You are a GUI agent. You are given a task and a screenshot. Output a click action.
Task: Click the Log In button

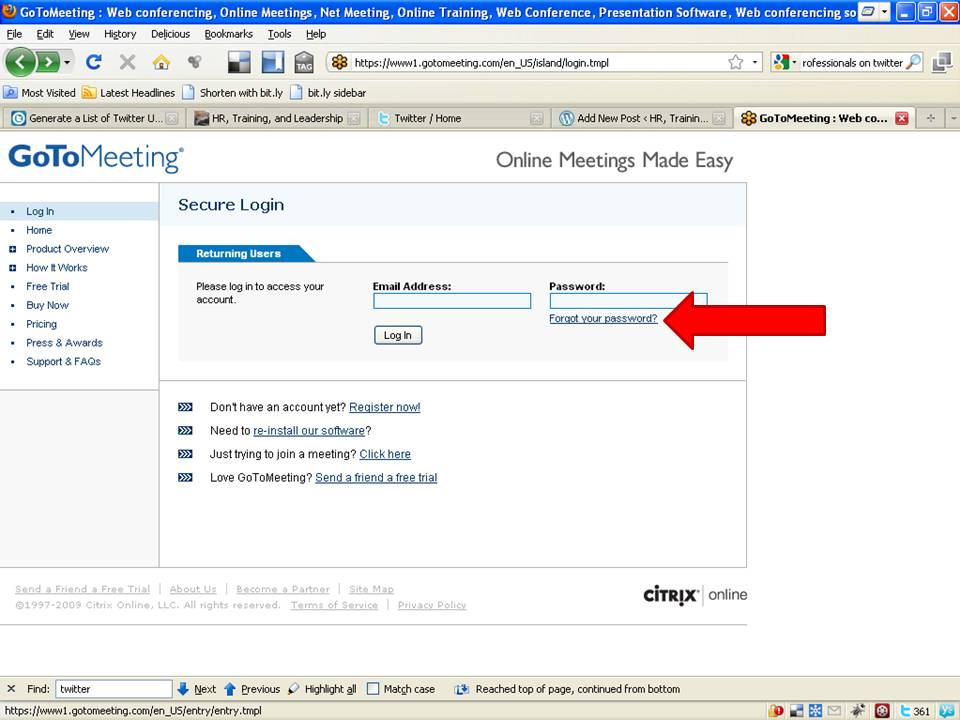coord(398,335)
